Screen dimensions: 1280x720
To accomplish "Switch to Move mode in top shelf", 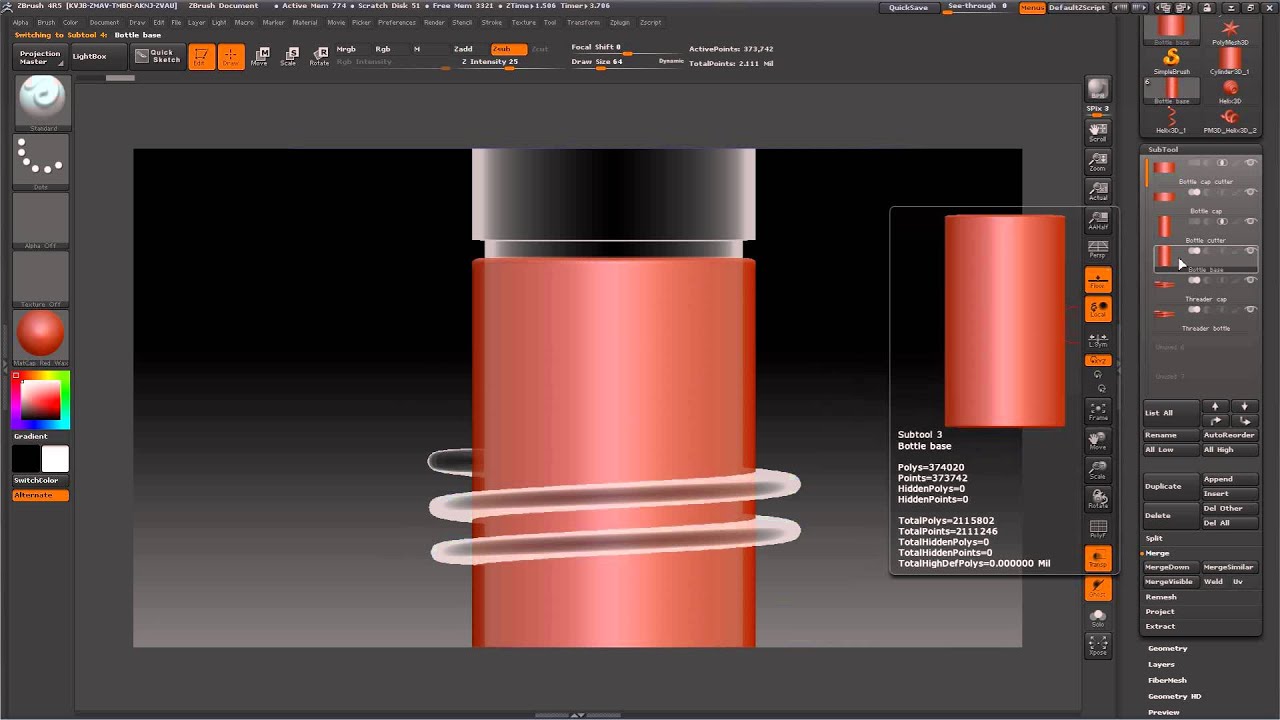I will pyautogui.click(x=260, y=57).
